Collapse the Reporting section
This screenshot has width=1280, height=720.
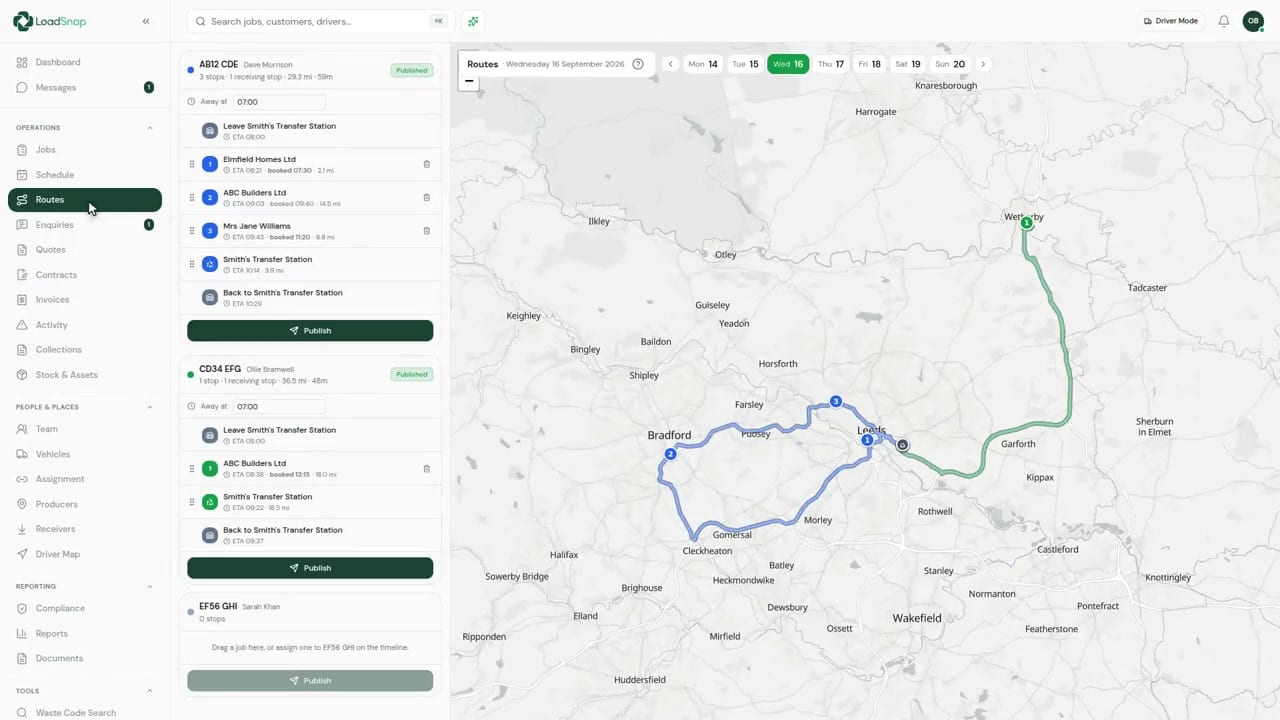click(150, 586)
